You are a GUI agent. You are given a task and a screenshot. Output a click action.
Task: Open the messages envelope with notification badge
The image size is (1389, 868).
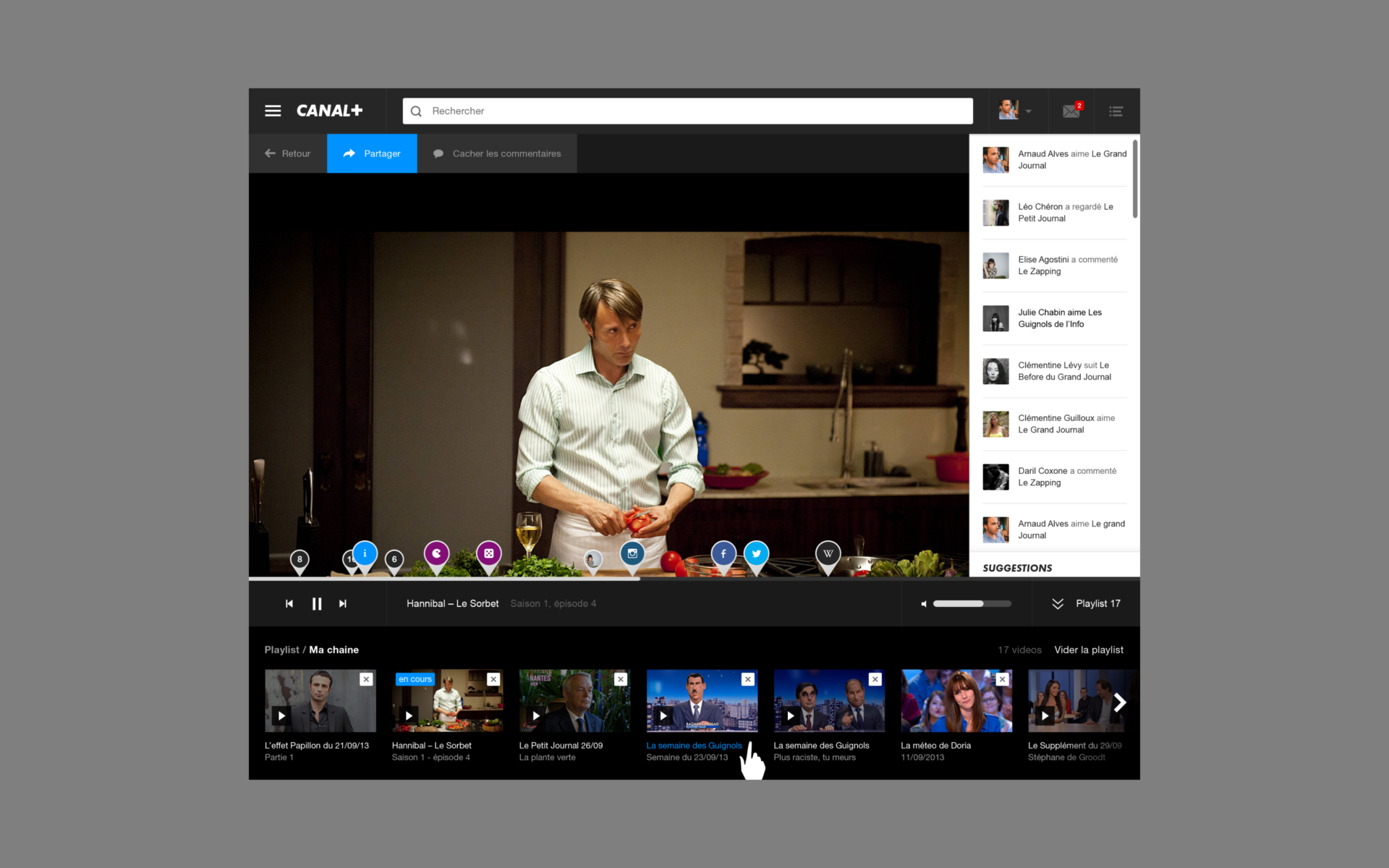(x=1071, y=111)
